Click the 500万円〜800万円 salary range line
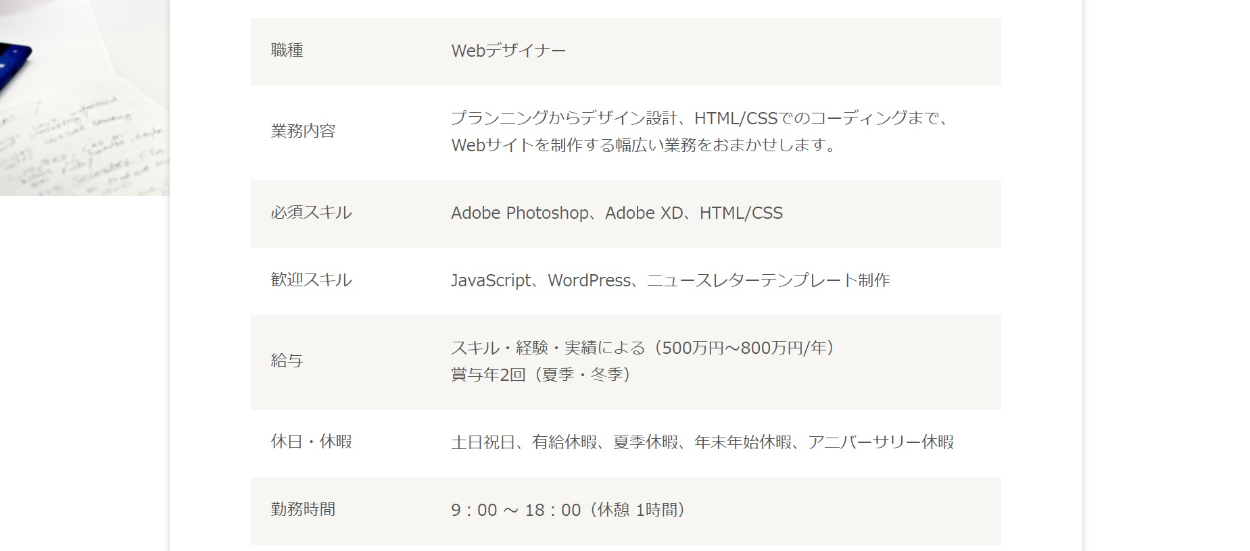 pos(643,348)
